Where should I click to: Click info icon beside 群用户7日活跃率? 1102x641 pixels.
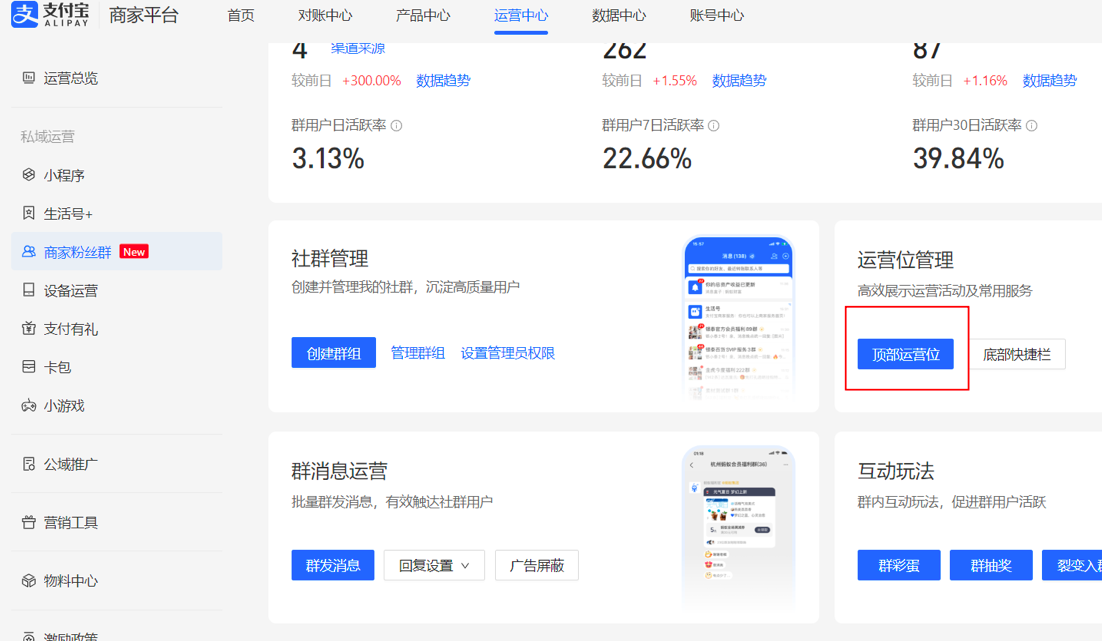coord(714,126)
